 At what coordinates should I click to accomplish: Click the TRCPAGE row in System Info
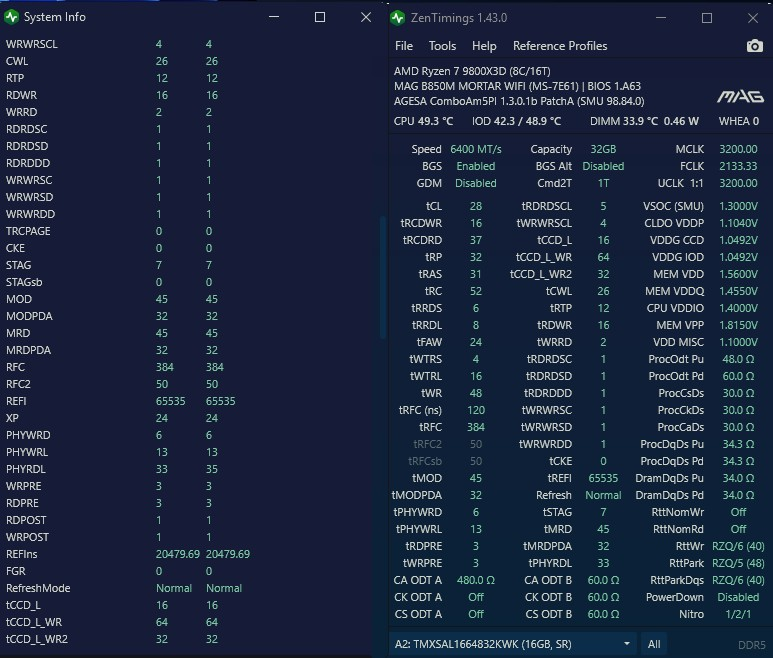click(109, 231)
